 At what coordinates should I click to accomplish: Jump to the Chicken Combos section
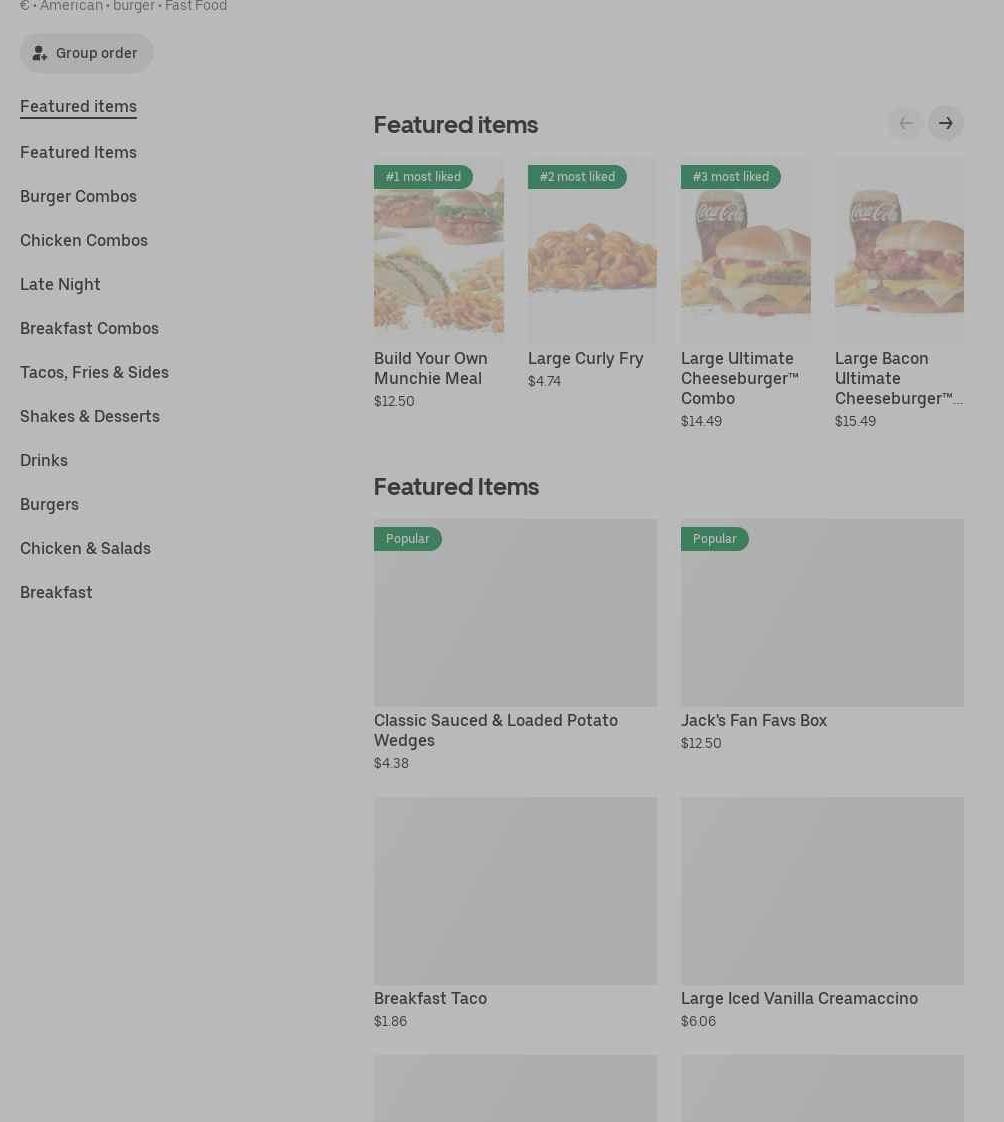(84, 240)
